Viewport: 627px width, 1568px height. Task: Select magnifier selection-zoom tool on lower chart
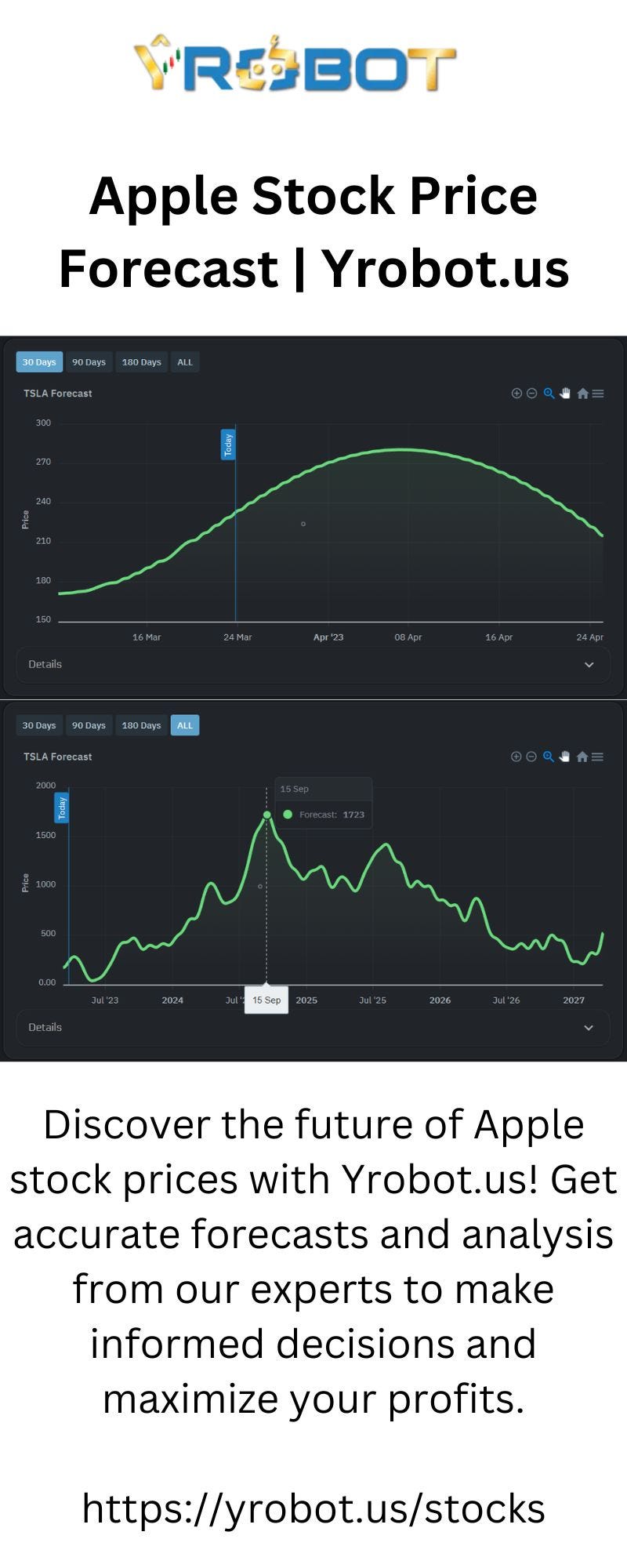(549, 757)
